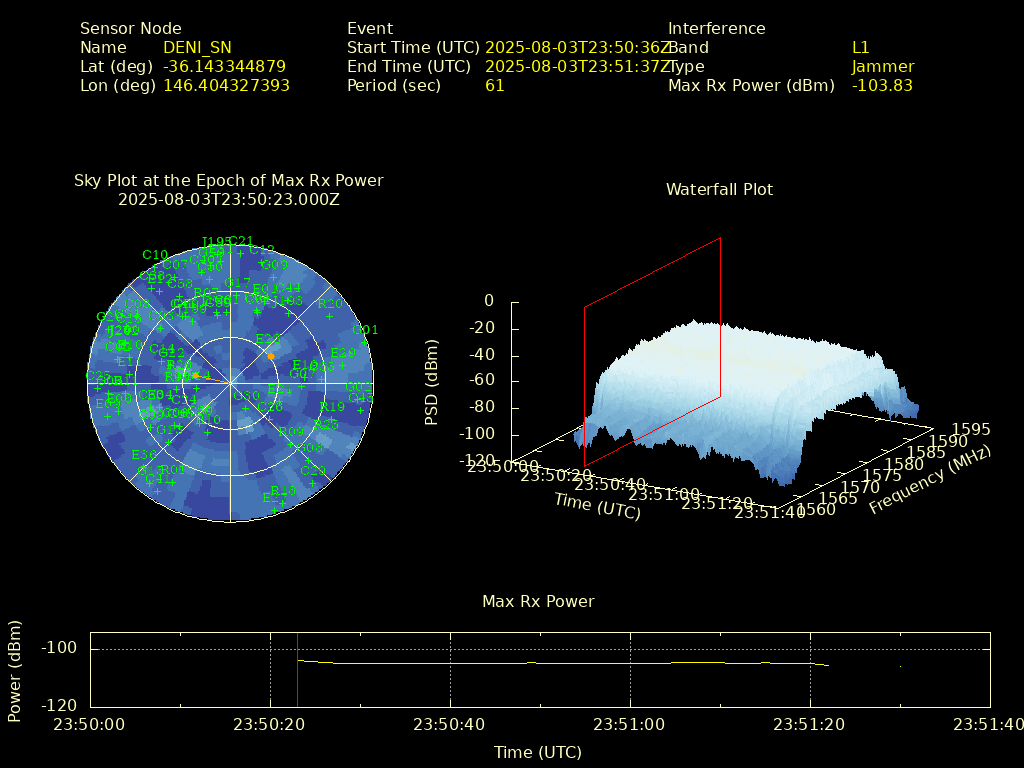The width and height of the screenshot is (1024, 768).
Task: Select the event Start Time value
Action: (578, 47)
